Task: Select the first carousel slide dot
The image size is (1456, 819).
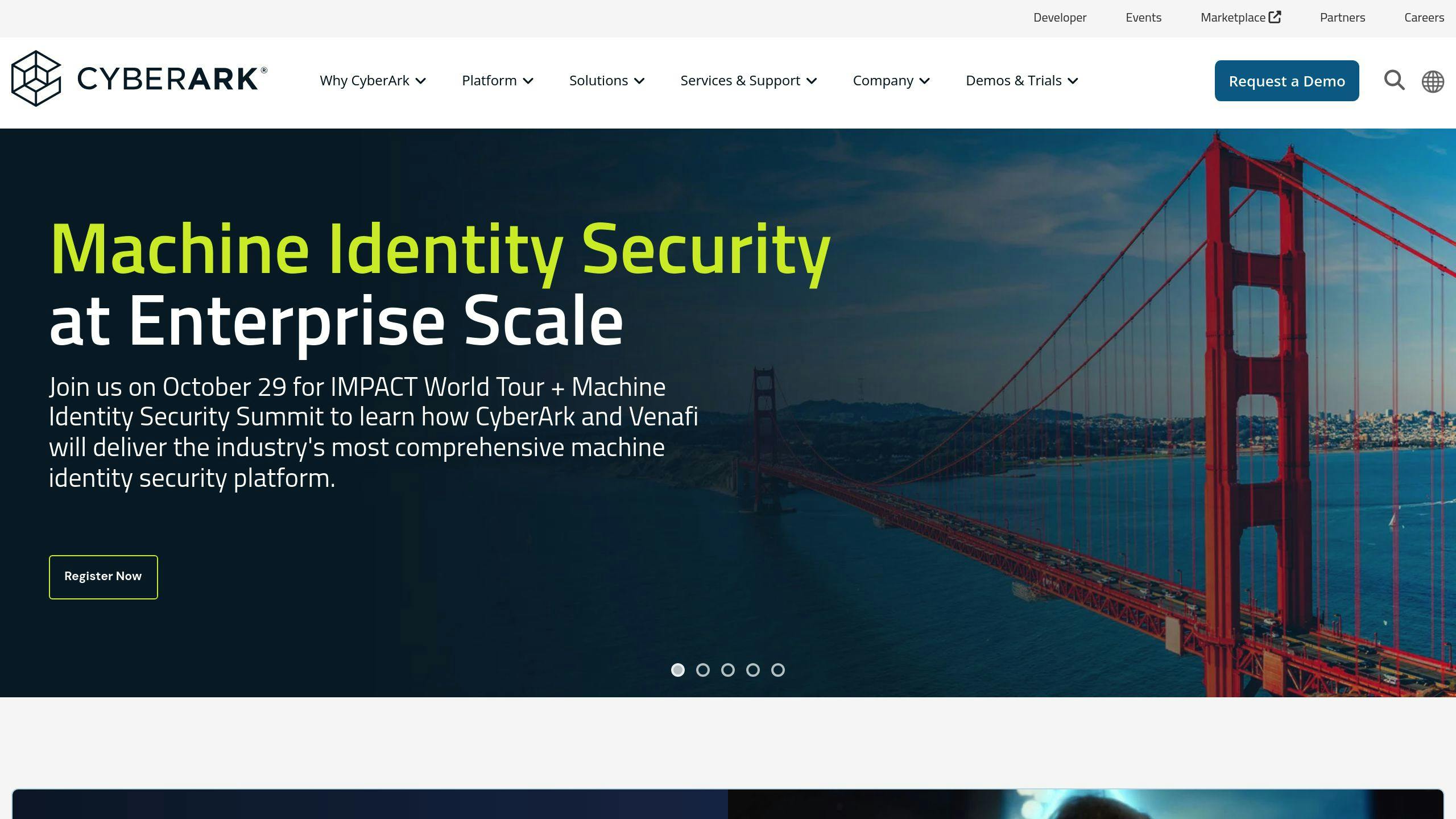Action: click(x=677, y=670)
